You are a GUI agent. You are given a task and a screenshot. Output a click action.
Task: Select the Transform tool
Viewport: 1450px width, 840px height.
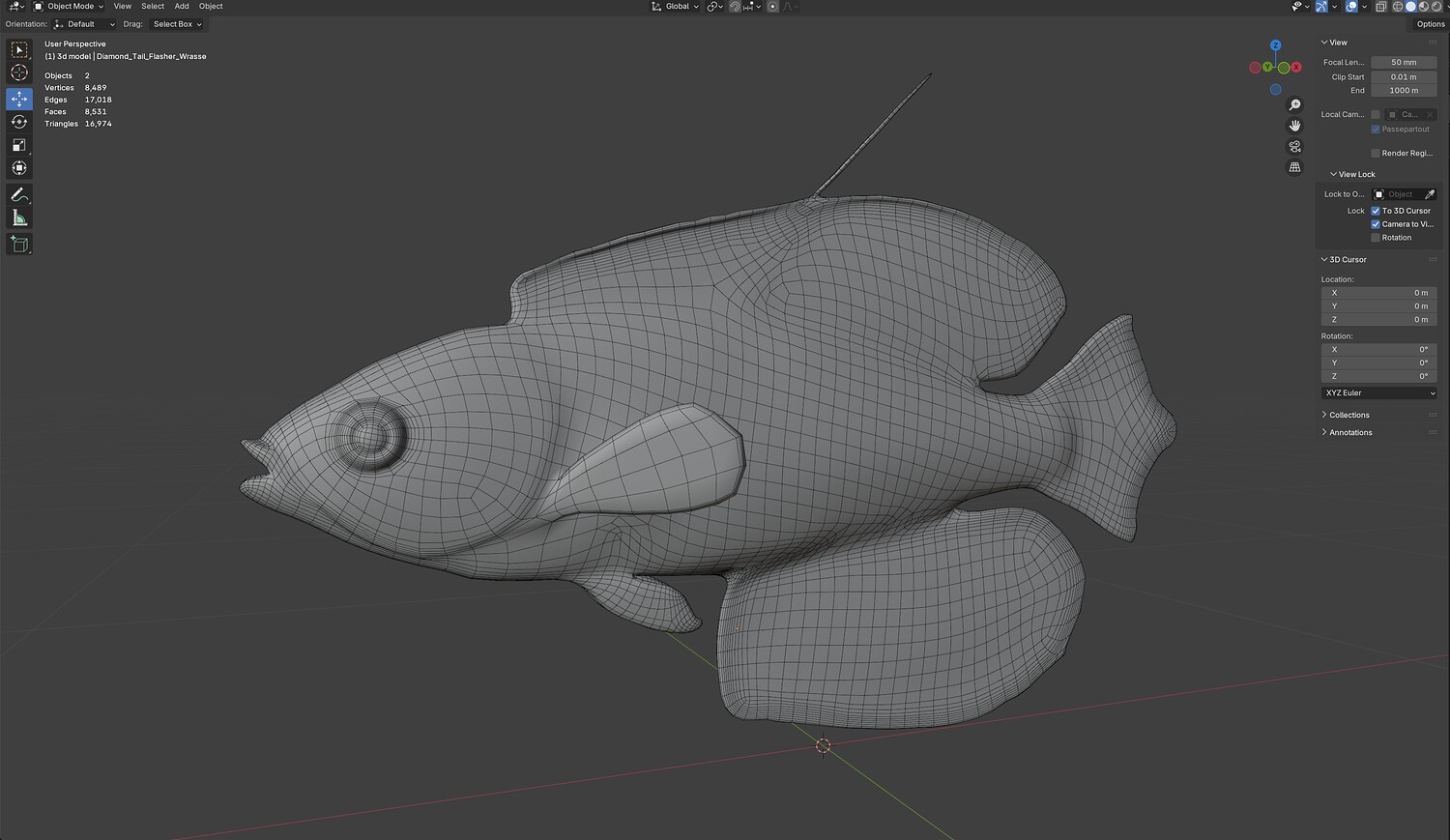(19, 168)
